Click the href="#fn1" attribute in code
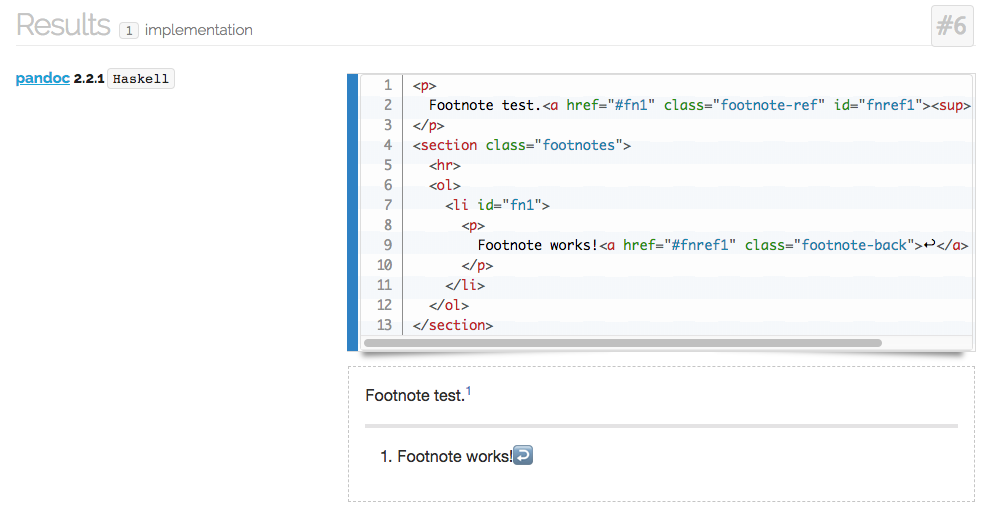The height and width of the screenshot is (512, 990). click(610, 105)
